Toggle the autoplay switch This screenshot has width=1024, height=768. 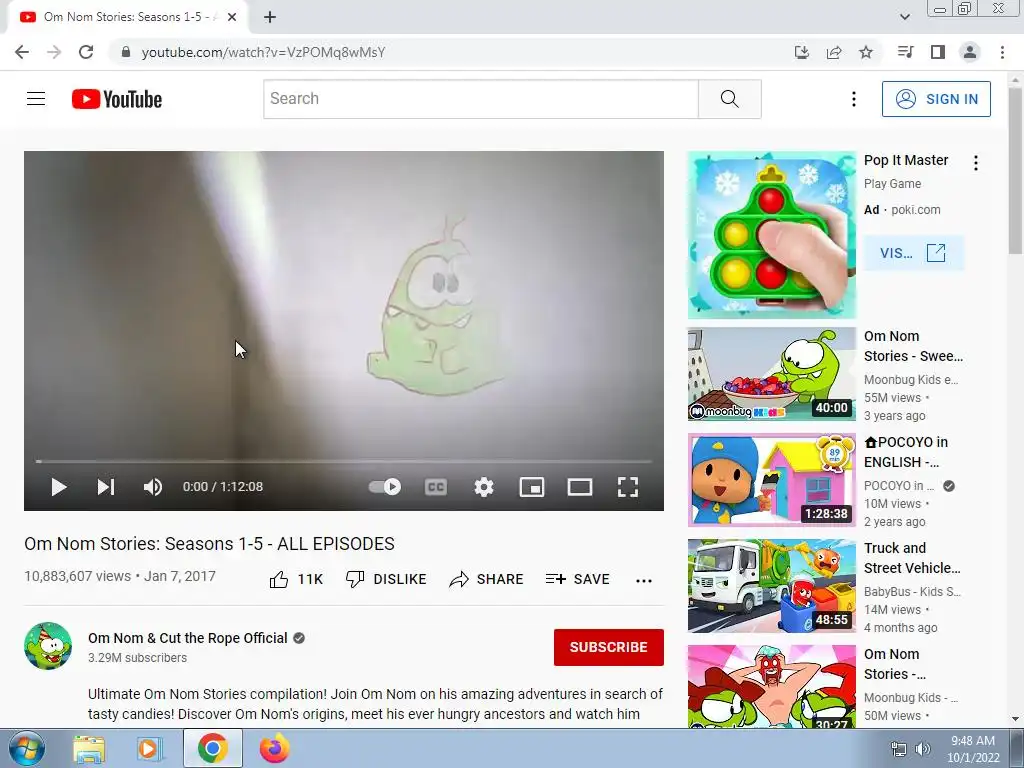(x=385, y=487)
